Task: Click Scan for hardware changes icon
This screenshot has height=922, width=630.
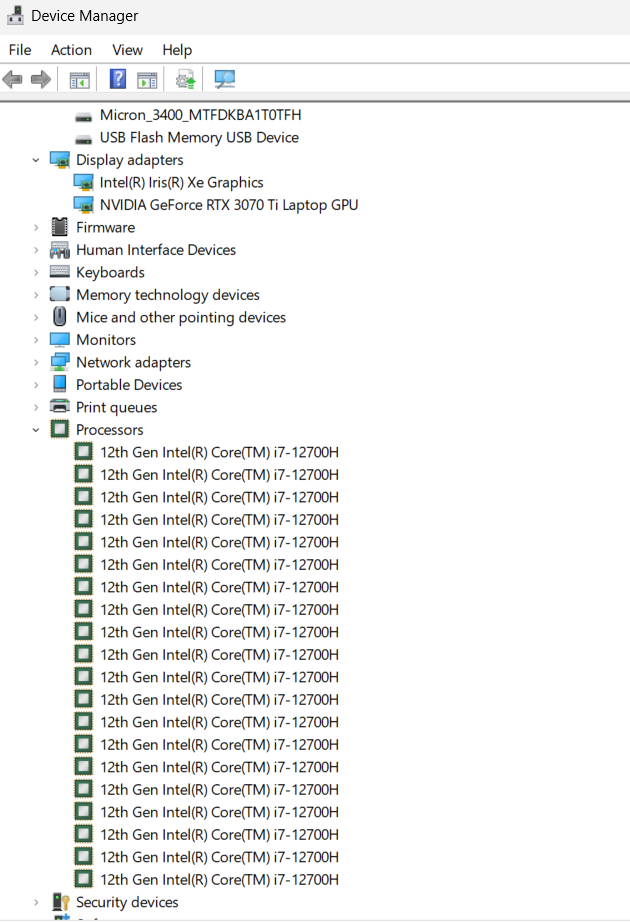Action: coord(224,79)
